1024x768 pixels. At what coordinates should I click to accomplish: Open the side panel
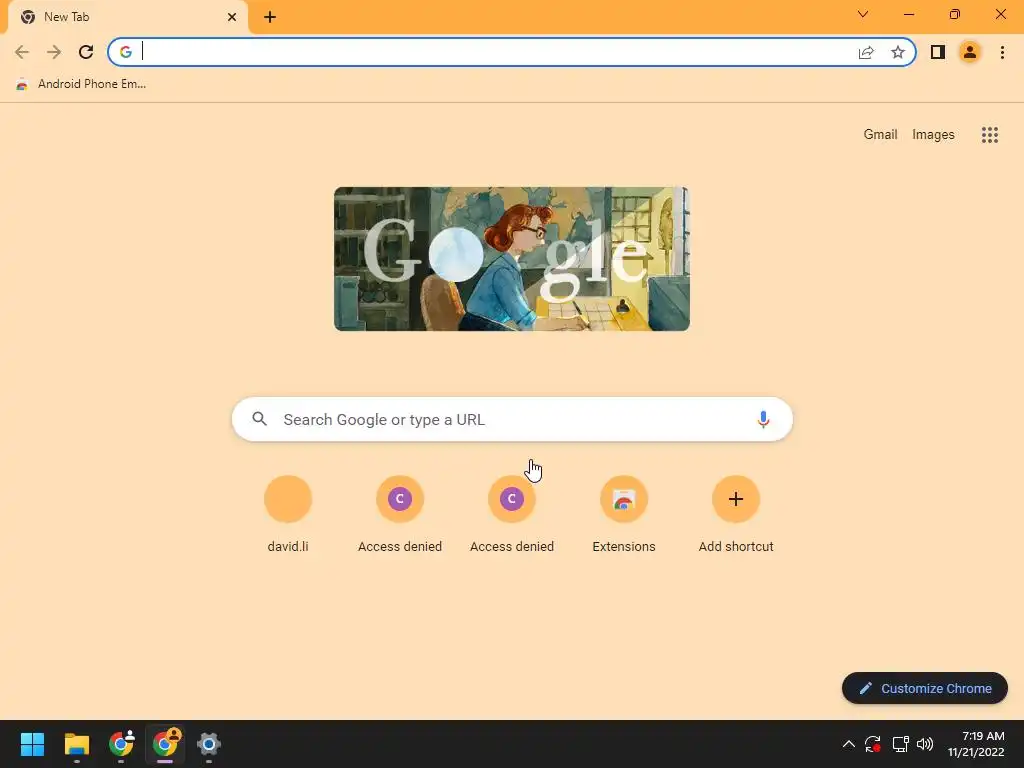938,52
